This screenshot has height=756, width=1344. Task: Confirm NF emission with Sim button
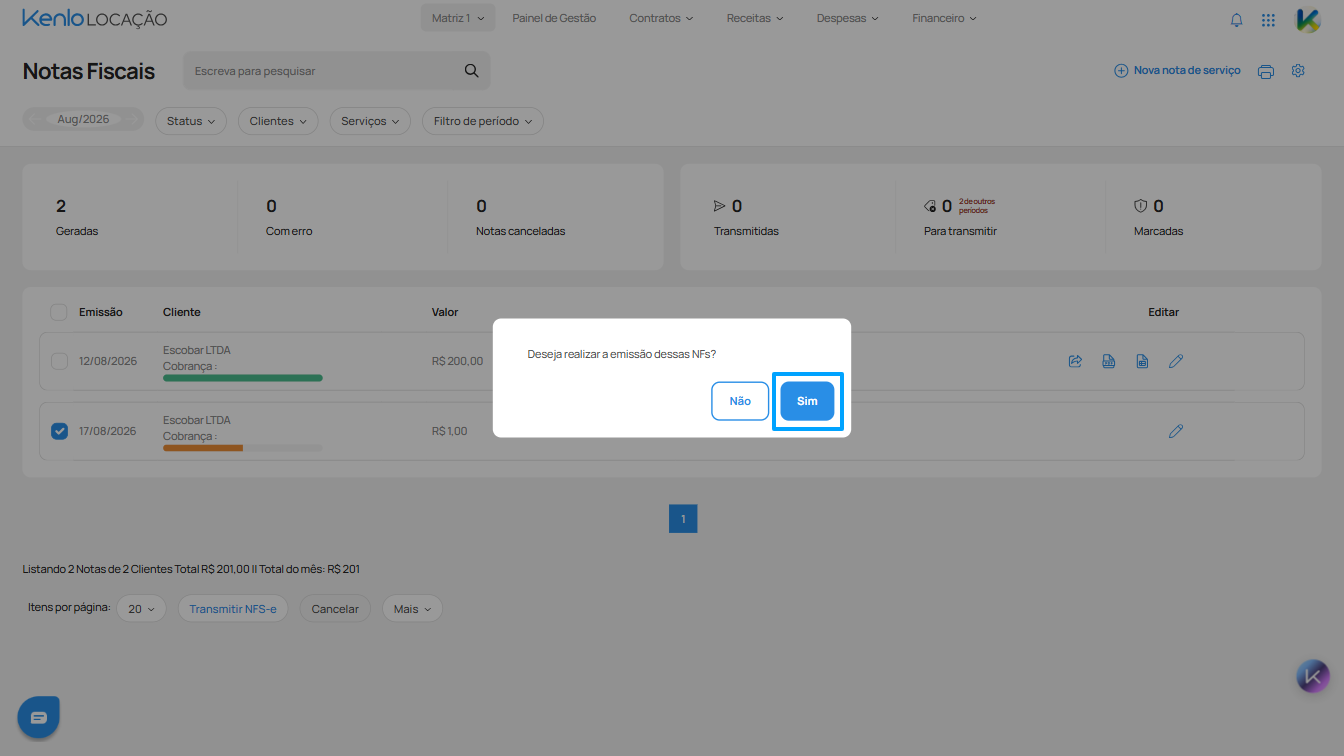pyautogui.click(x=807, y=401)
